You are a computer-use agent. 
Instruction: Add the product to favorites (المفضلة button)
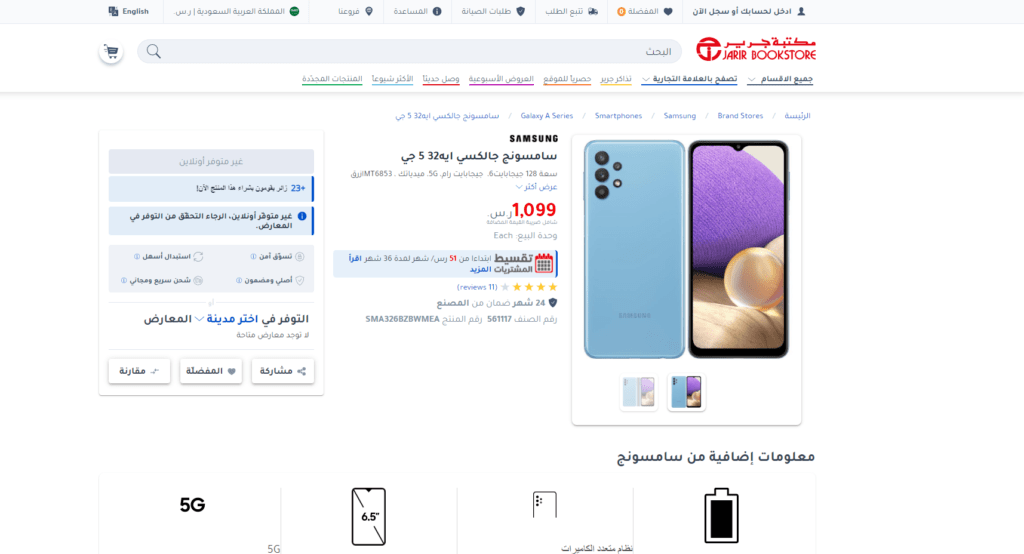(x=210, y=371)
